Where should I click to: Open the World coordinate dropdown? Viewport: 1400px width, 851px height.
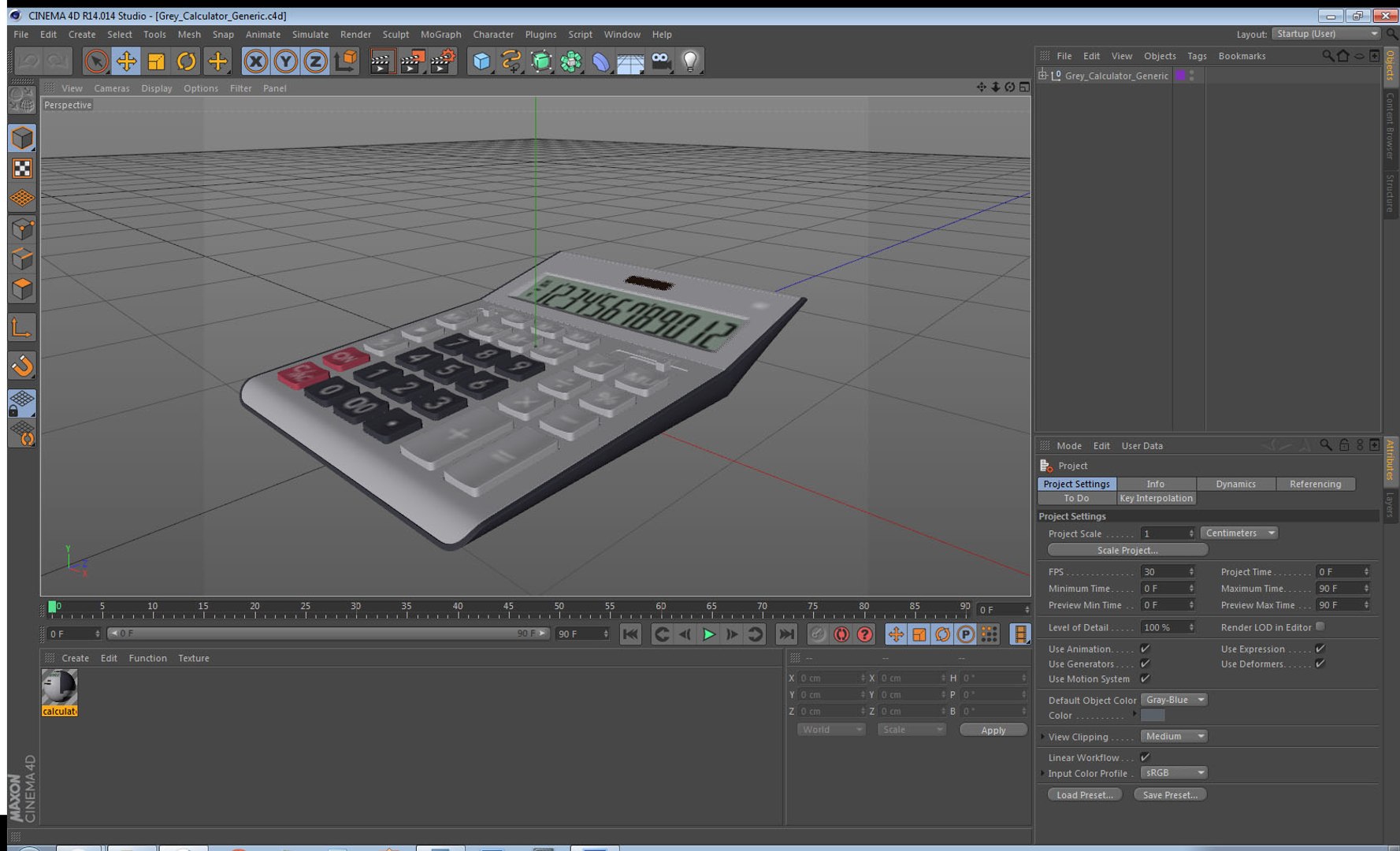coord(831,730)
